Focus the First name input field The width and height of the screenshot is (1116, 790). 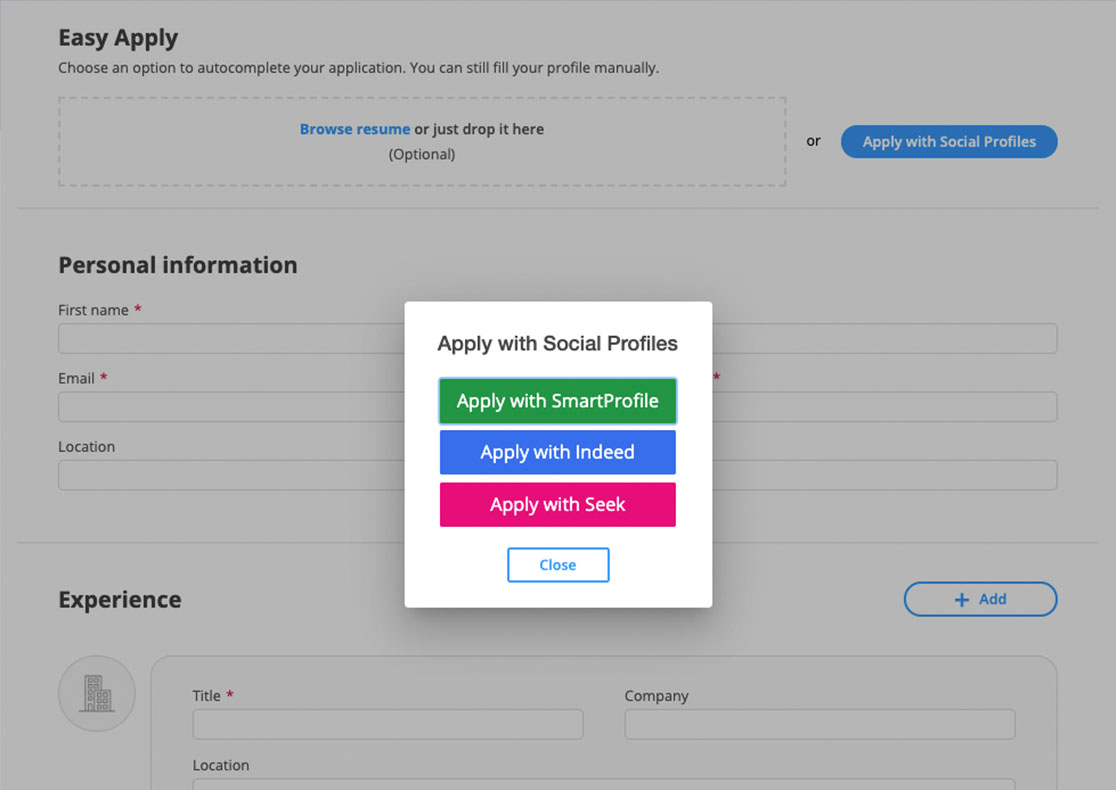point(230,339)
